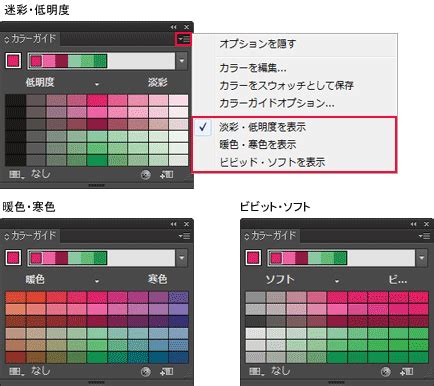
Task: Click the 低明度 column label
Action: 40,82
